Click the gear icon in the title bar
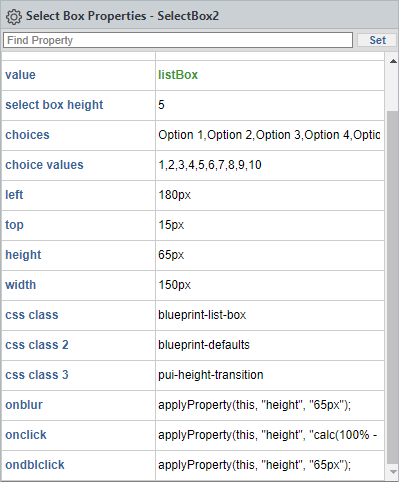399x482 pixels. click(x=14, y=17)
